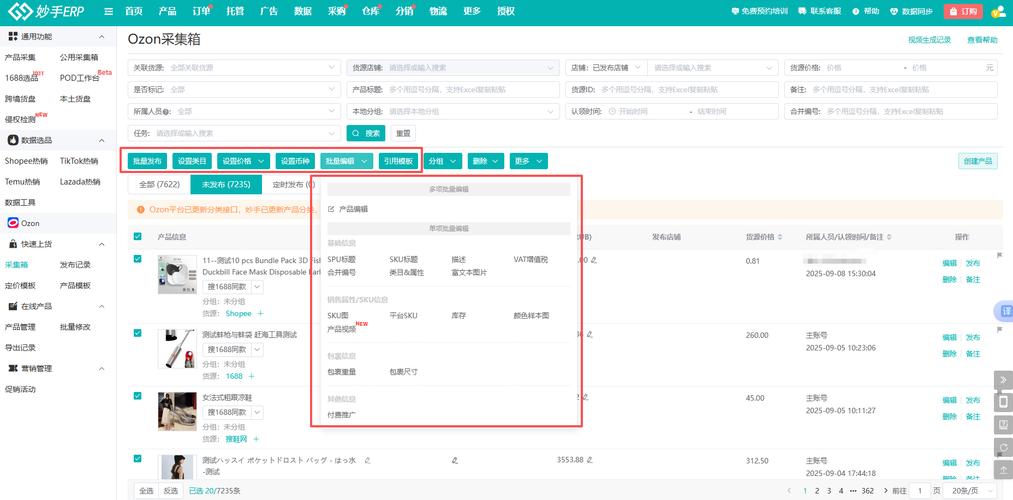Screen dimensions: 1013x500
Task: Open 免费预约培训 training link
Action: (x=759, y=12)
